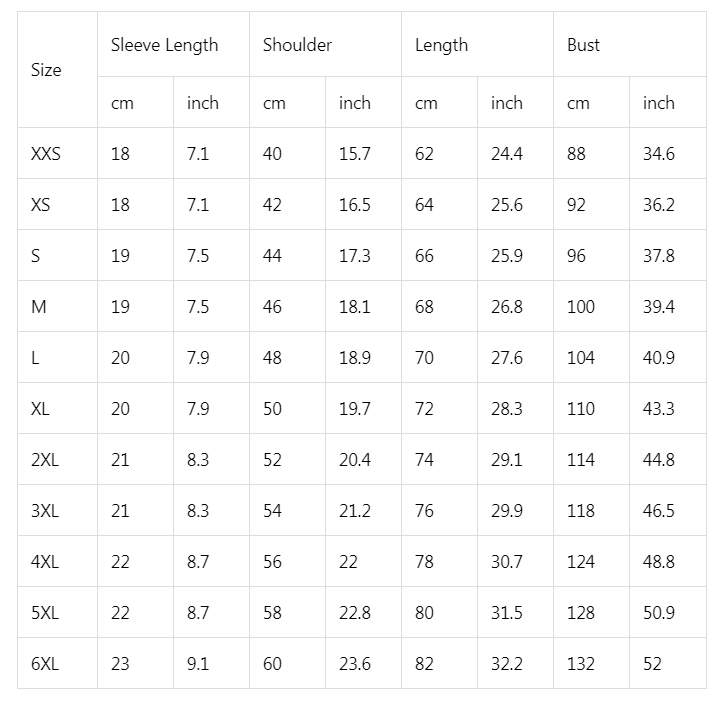Select the 2XL size row label
The height and width of the screenshot is (702, 715).
(x=45, y=460)
